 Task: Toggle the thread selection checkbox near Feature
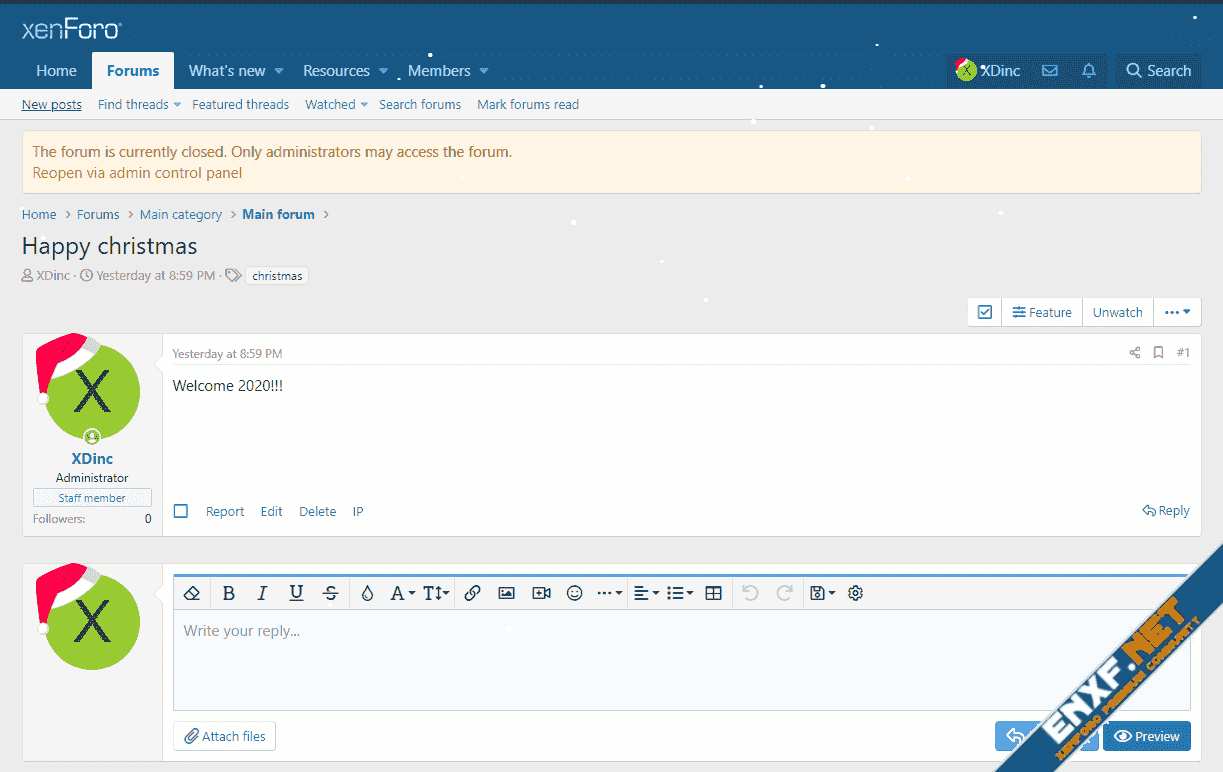[985, 312]
